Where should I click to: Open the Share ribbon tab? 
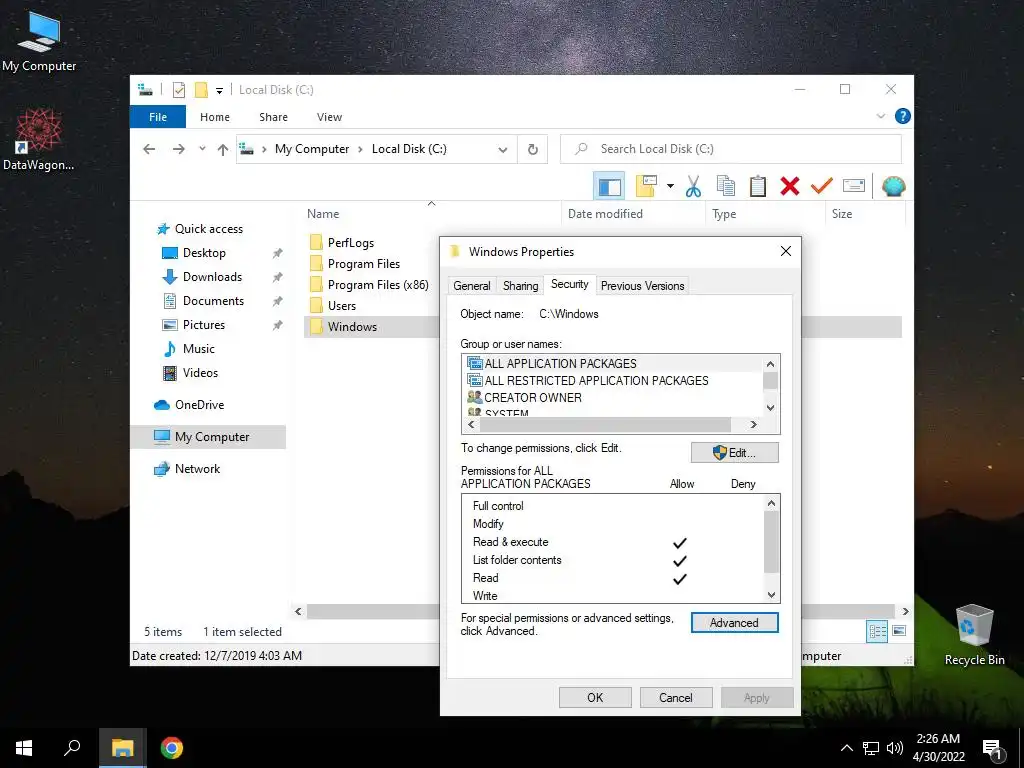[x=274, y=117]
